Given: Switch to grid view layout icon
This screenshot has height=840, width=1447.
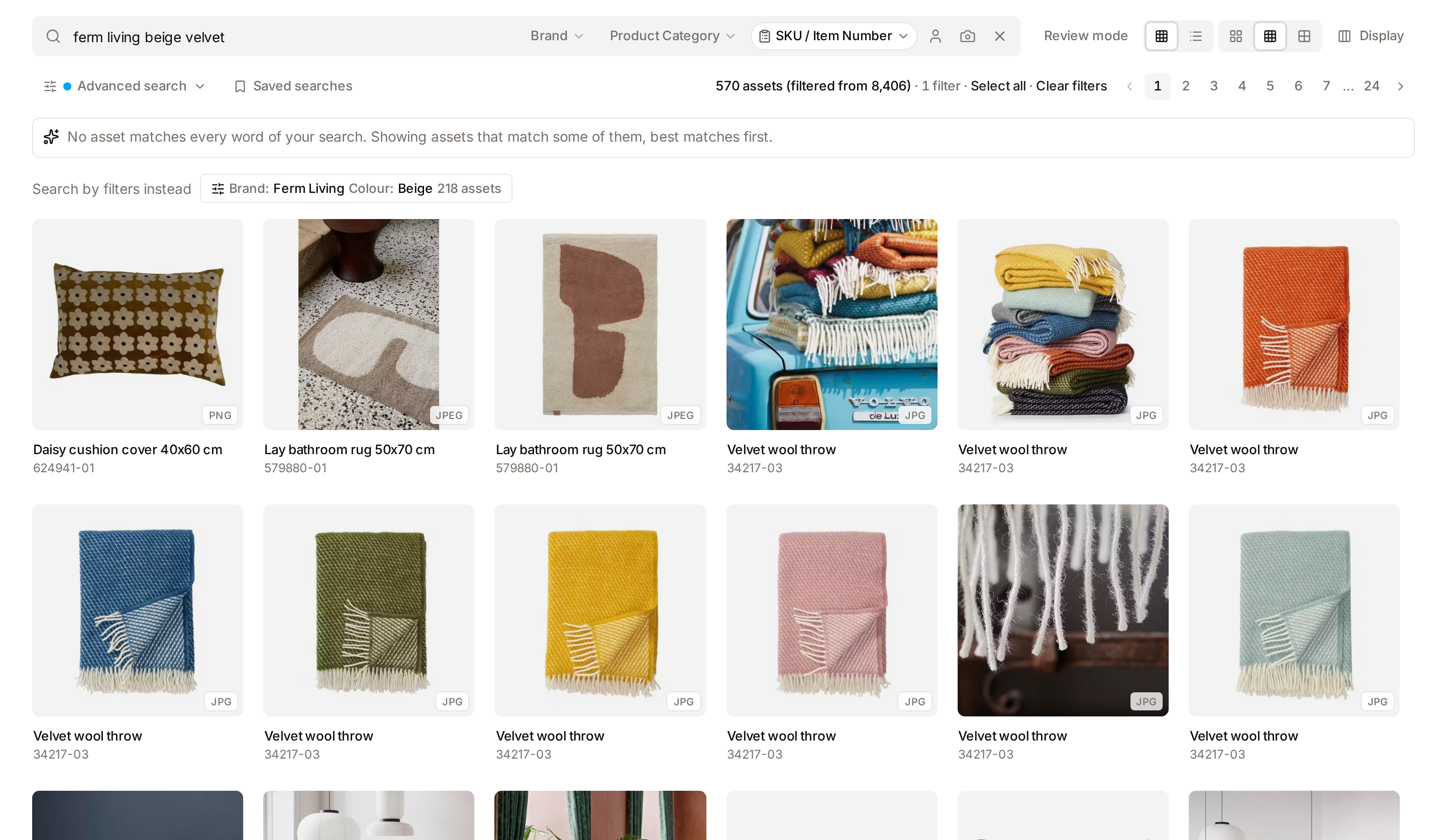Looking at the screenshot, I should coord(1161,36).
